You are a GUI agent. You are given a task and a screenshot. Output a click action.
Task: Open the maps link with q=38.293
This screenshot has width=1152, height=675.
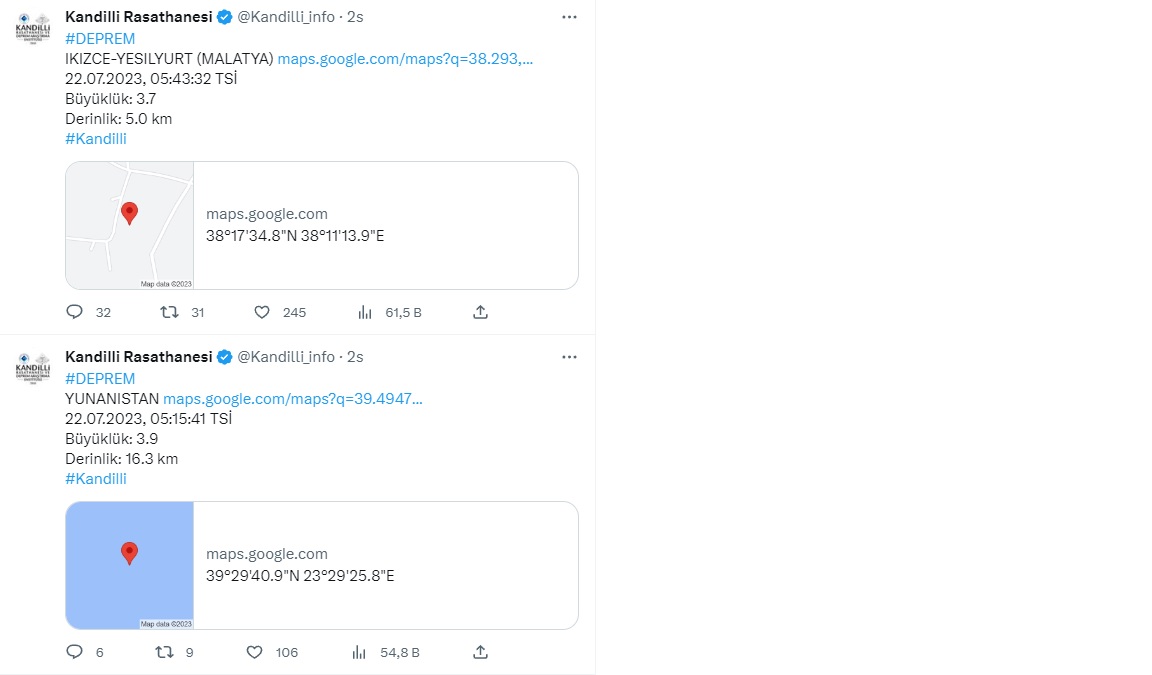pos(405,58)
